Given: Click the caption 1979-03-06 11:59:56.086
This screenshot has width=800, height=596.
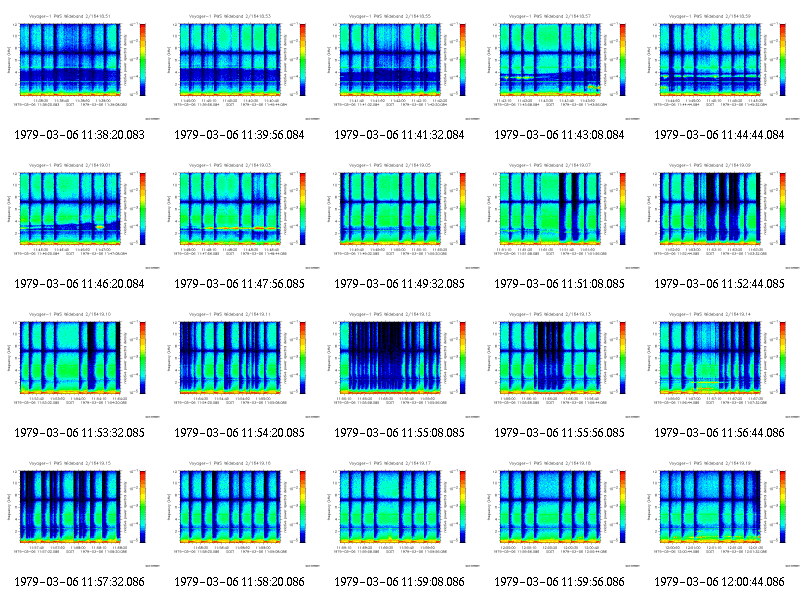Looking at the screenshot, I should (560, 582).
